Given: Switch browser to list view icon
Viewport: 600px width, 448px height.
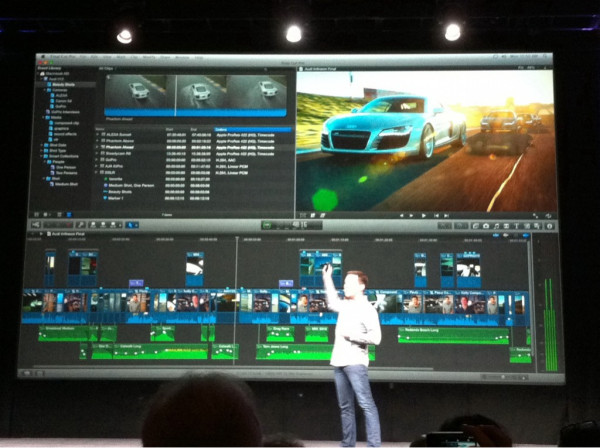Looking at the screenshot, I should 69,215.
